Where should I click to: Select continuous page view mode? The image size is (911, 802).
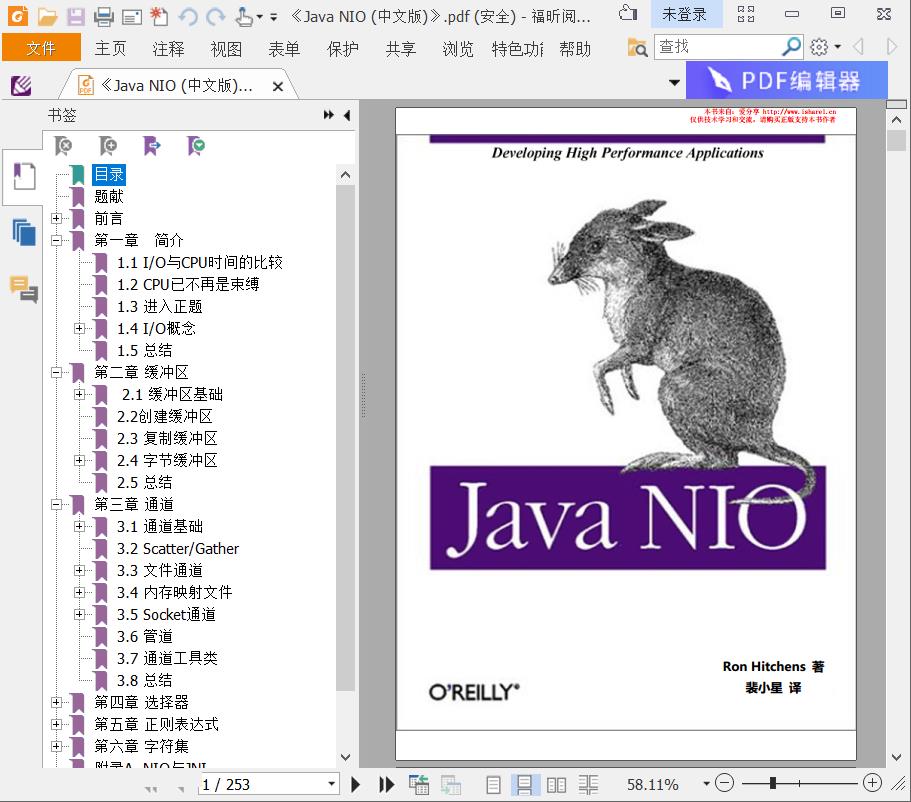pos(525,785)
